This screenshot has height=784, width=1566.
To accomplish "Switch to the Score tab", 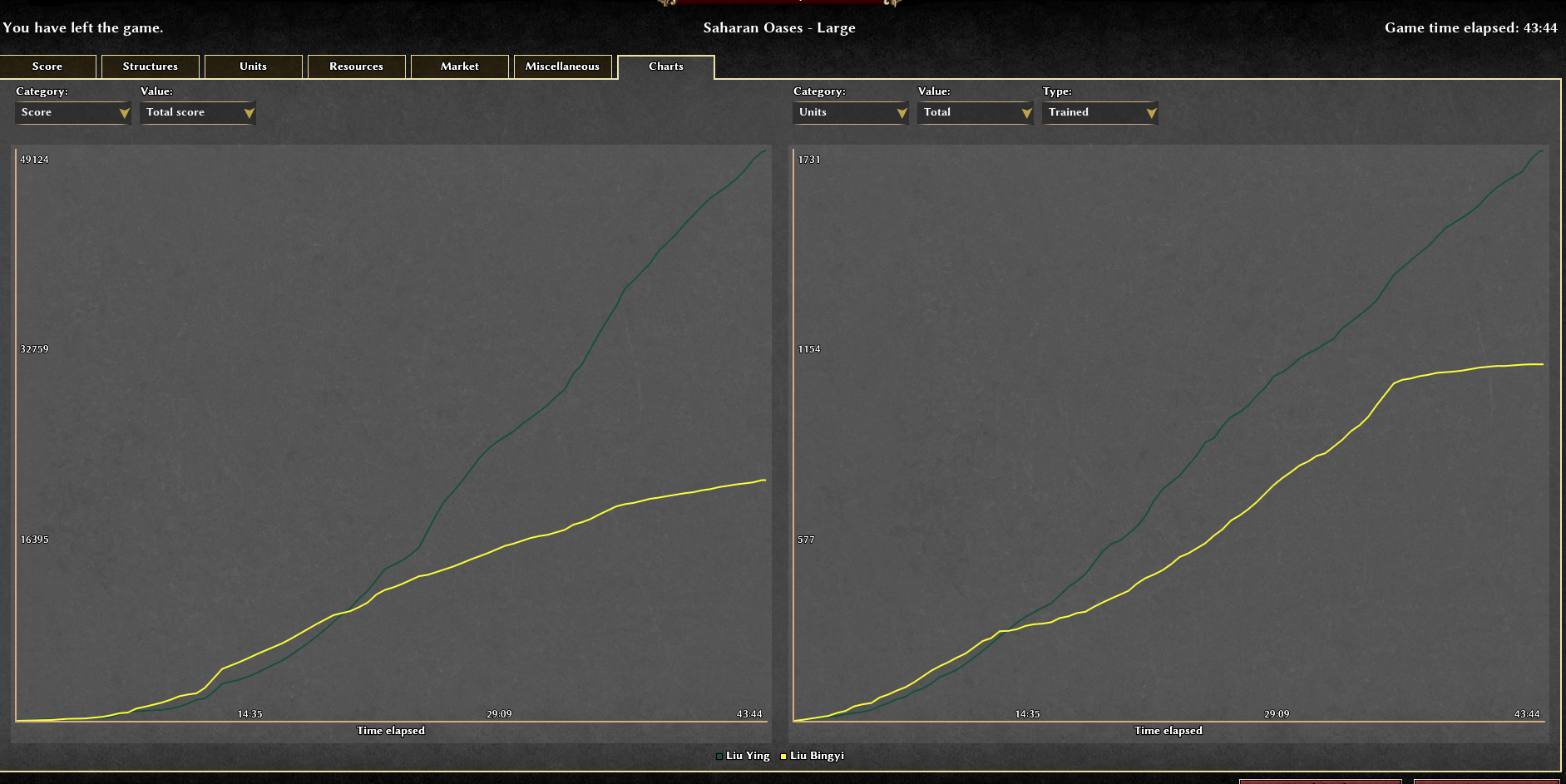I will coord(47,67).
